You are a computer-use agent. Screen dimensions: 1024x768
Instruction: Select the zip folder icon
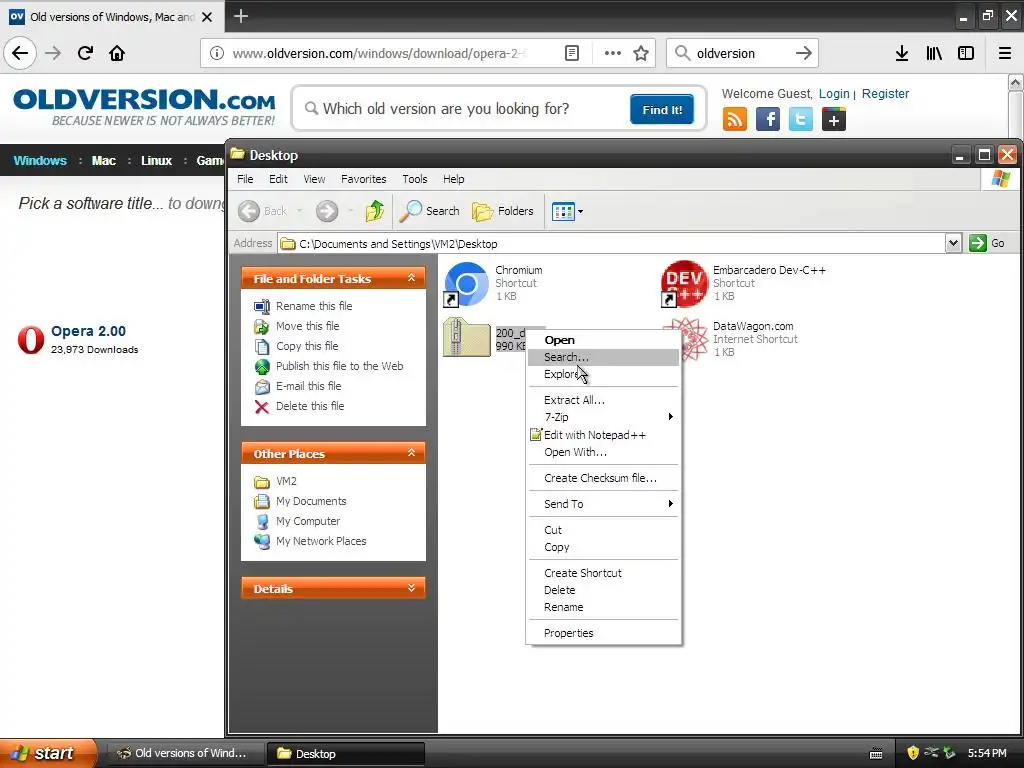point(466,337)
